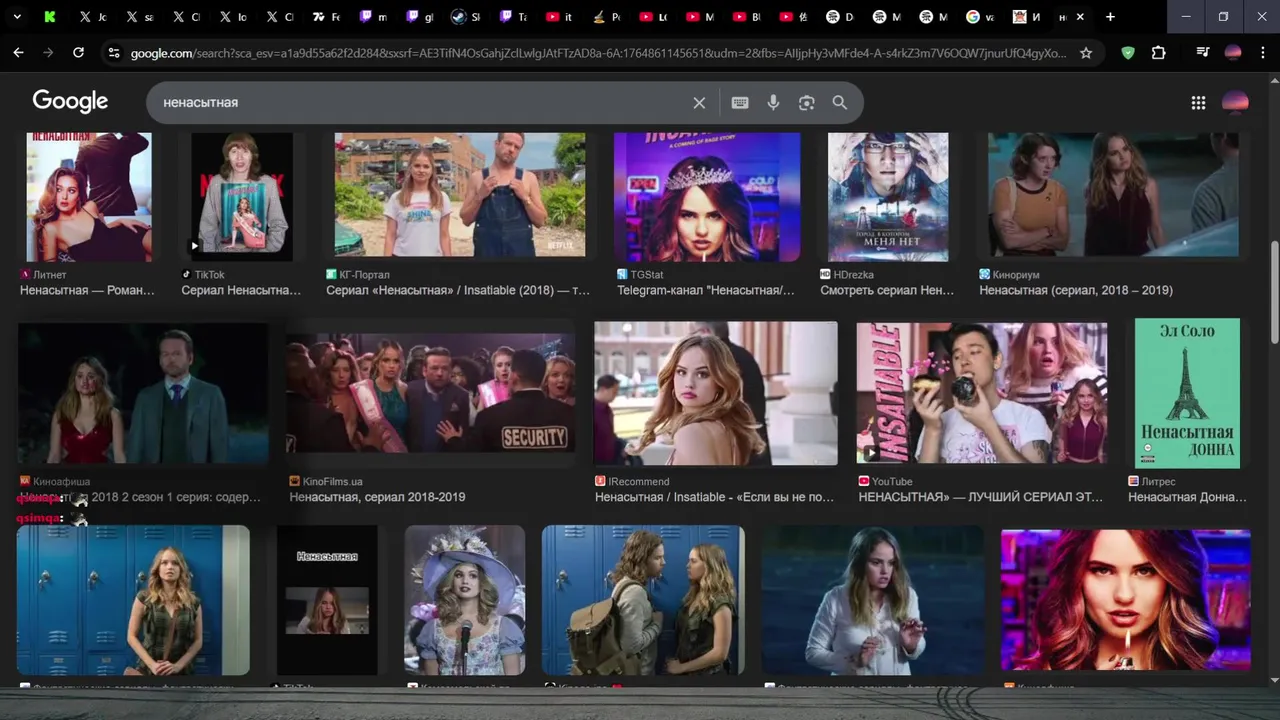Open the Google account avatar

pyautogui.click(x=1235, y=102)
